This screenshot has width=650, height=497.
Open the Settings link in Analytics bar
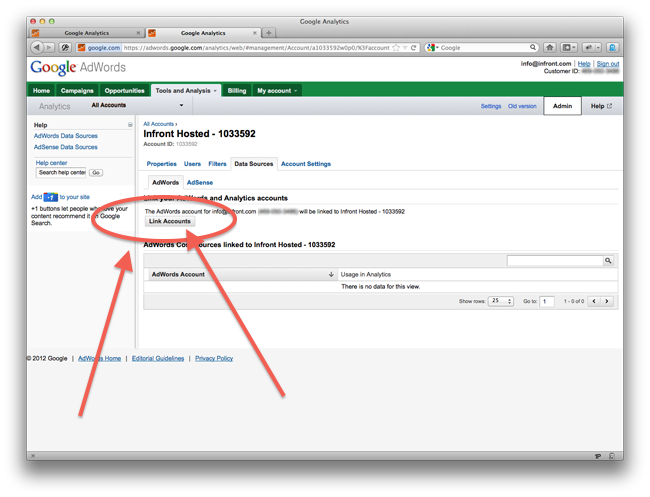pyautogui.click(x=491, y=106)
